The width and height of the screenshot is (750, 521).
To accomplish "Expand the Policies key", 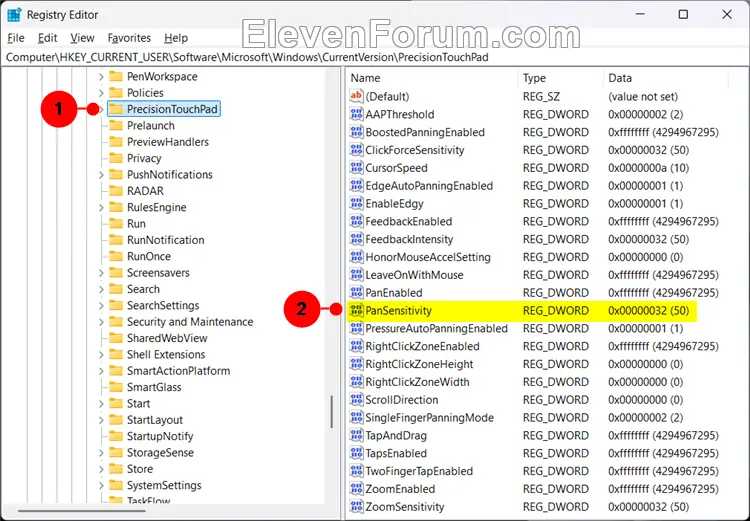I will [101, 93].
